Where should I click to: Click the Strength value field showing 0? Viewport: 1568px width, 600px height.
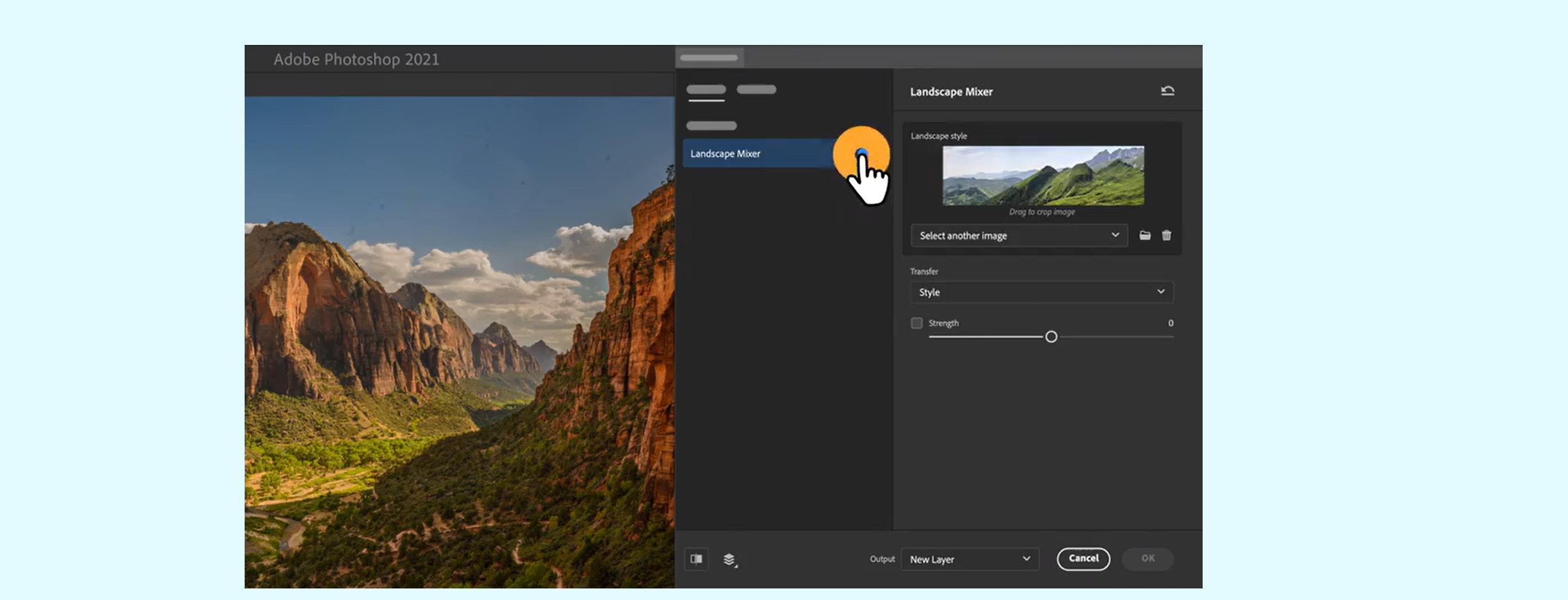click(x=1170, y=323)
